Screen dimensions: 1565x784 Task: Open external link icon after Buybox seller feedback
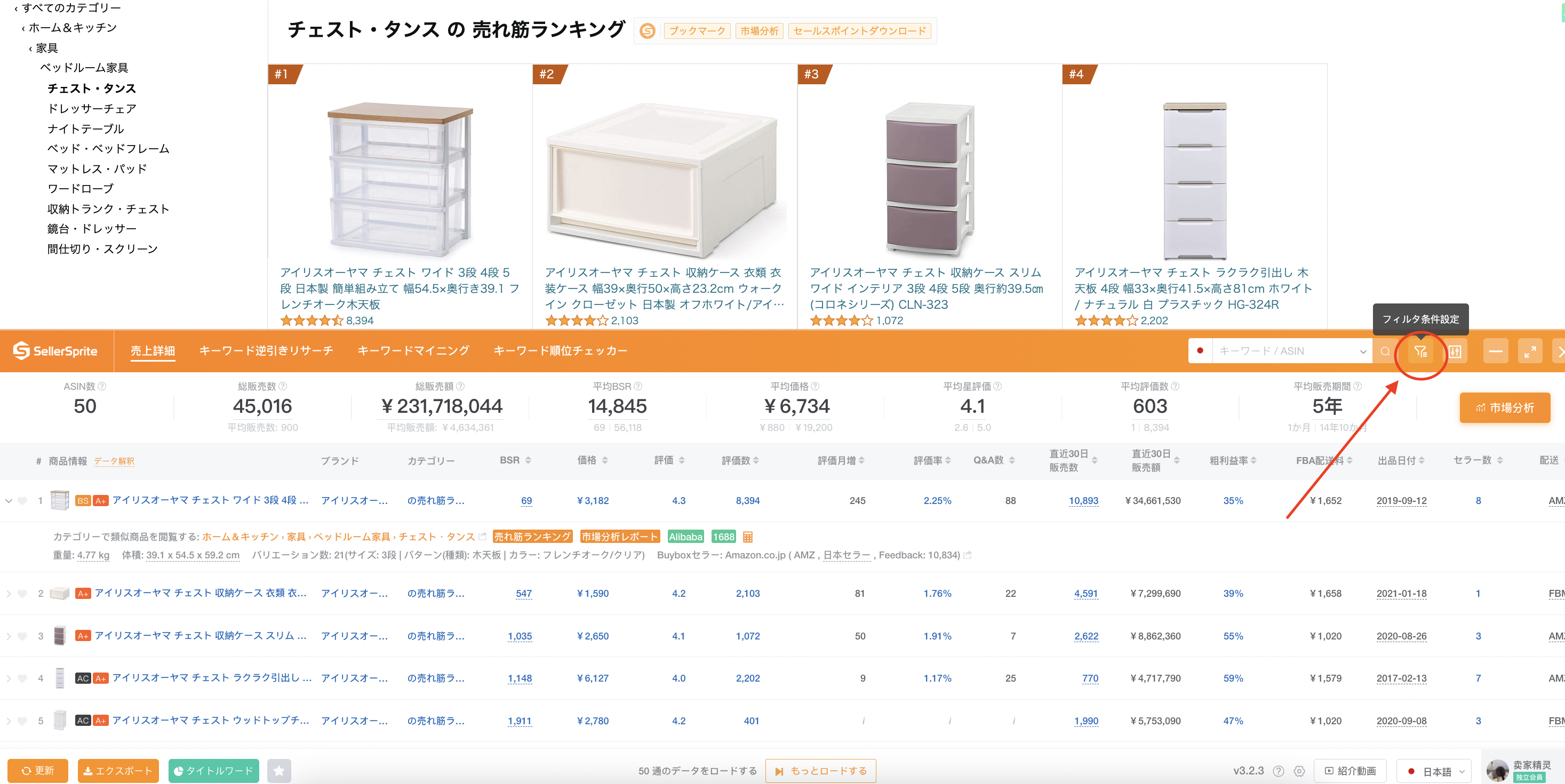point(967,555)
